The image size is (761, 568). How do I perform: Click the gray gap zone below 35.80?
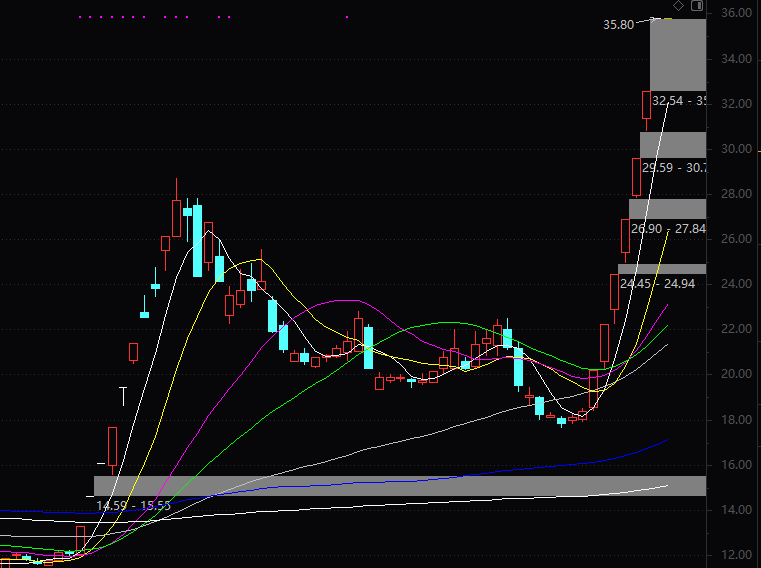tap(678, 55)
